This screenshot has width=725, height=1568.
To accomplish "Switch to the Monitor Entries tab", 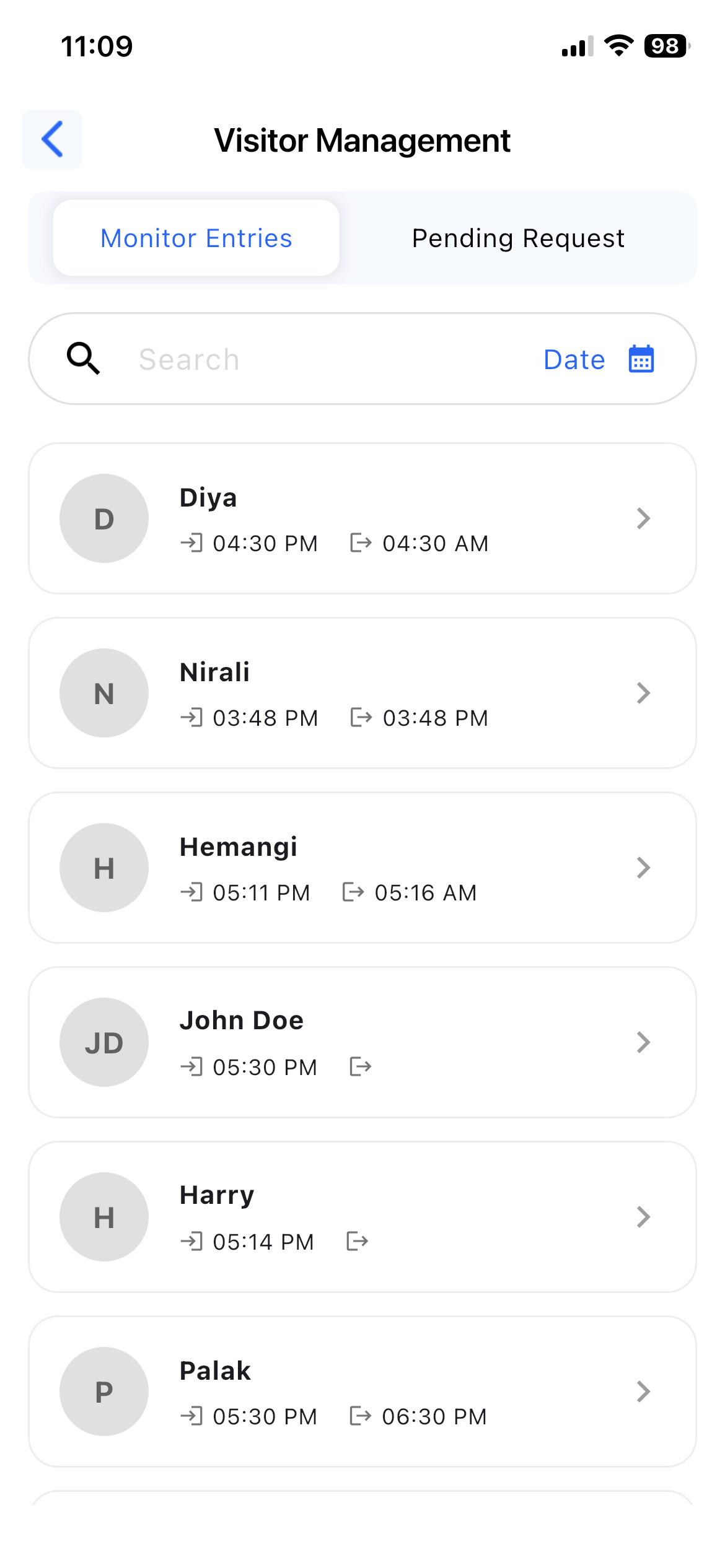I will 196,238.
